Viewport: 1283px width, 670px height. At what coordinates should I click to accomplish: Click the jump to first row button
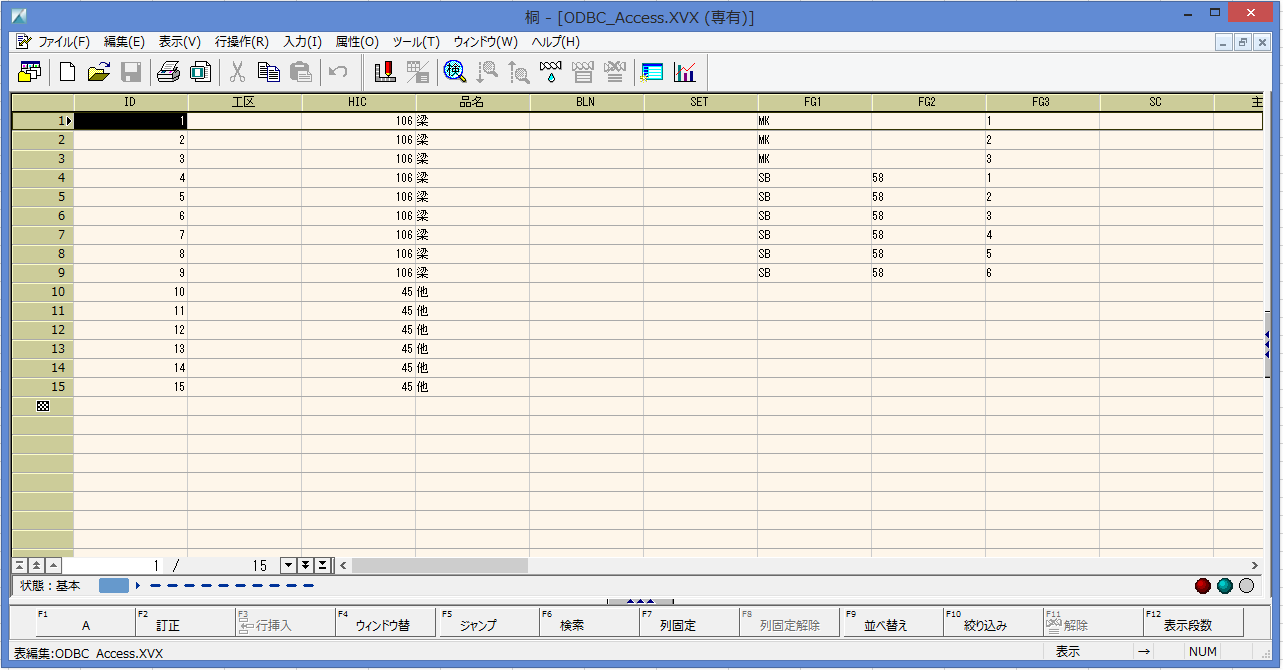(20, 566)
